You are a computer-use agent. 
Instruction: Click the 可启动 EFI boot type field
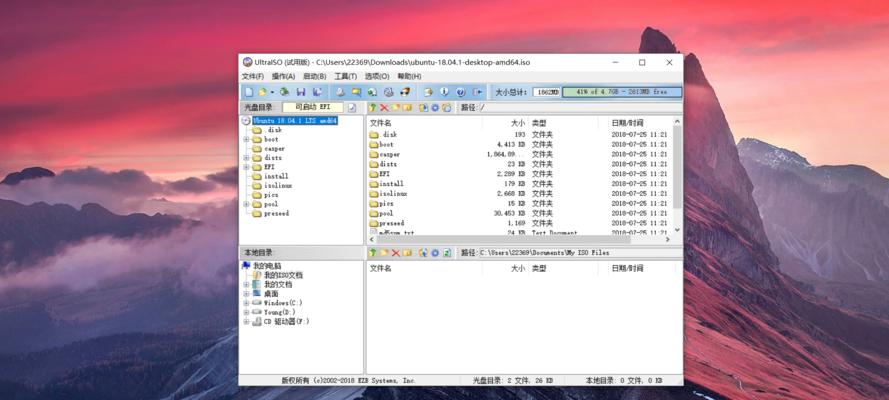[313, 107]
